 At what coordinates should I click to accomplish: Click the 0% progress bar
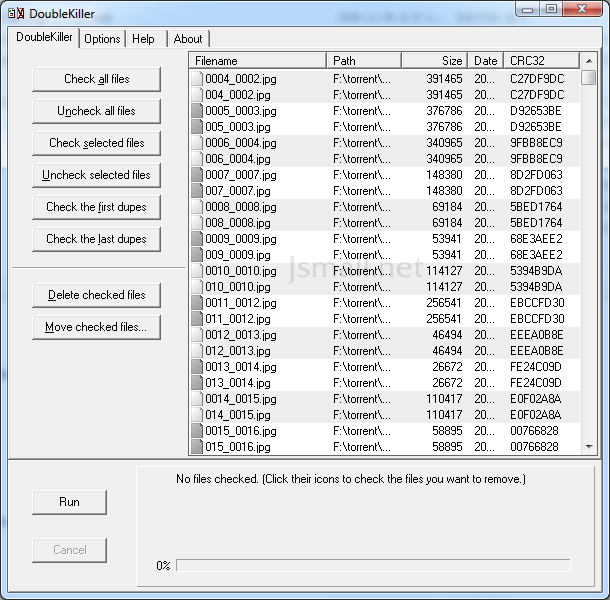(x=373, y=565)
